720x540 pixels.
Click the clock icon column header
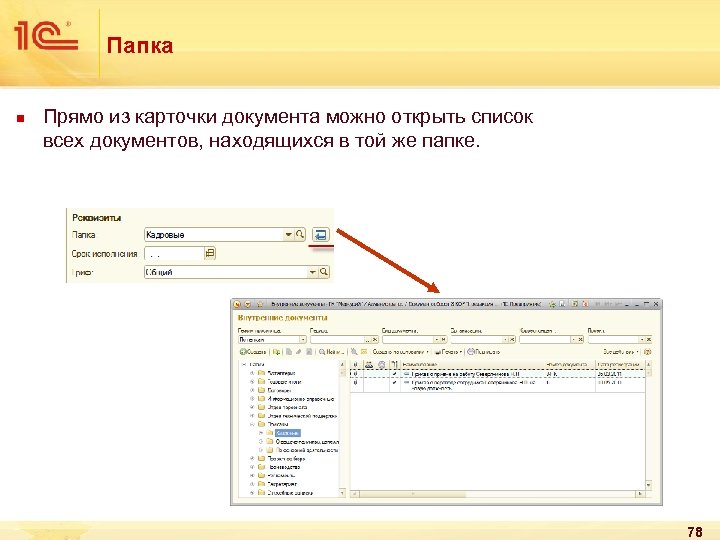pyautogui.click(x=382, y=365)
